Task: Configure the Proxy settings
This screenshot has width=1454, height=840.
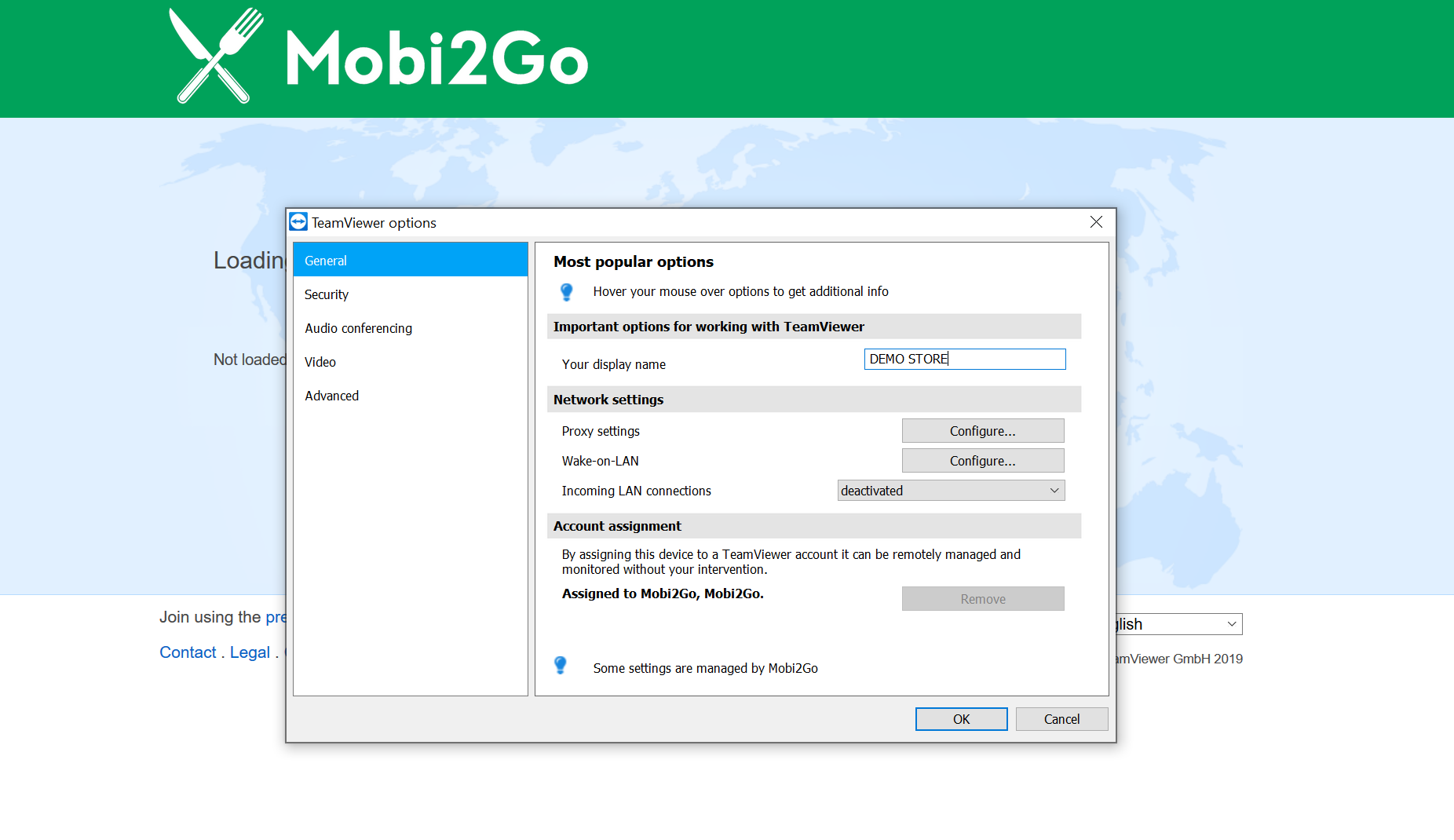Action: tap(982, 431)
